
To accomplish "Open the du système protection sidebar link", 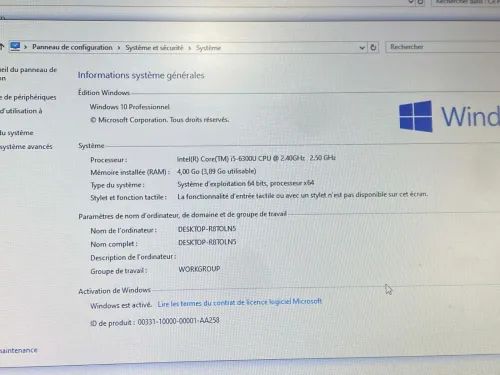I will [x=17, y=133].
